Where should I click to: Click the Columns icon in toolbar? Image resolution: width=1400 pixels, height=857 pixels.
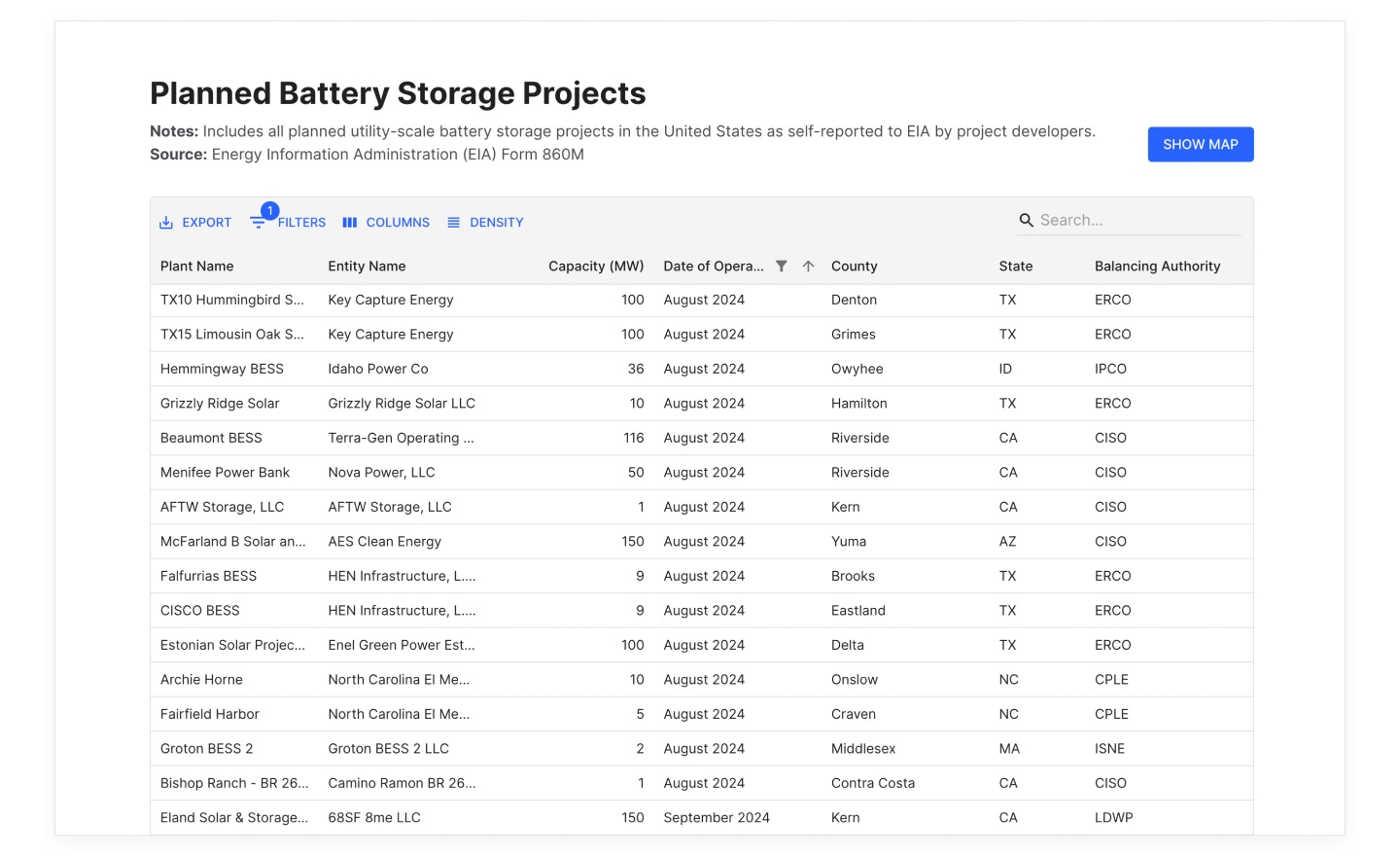click(x=350, y=223)
